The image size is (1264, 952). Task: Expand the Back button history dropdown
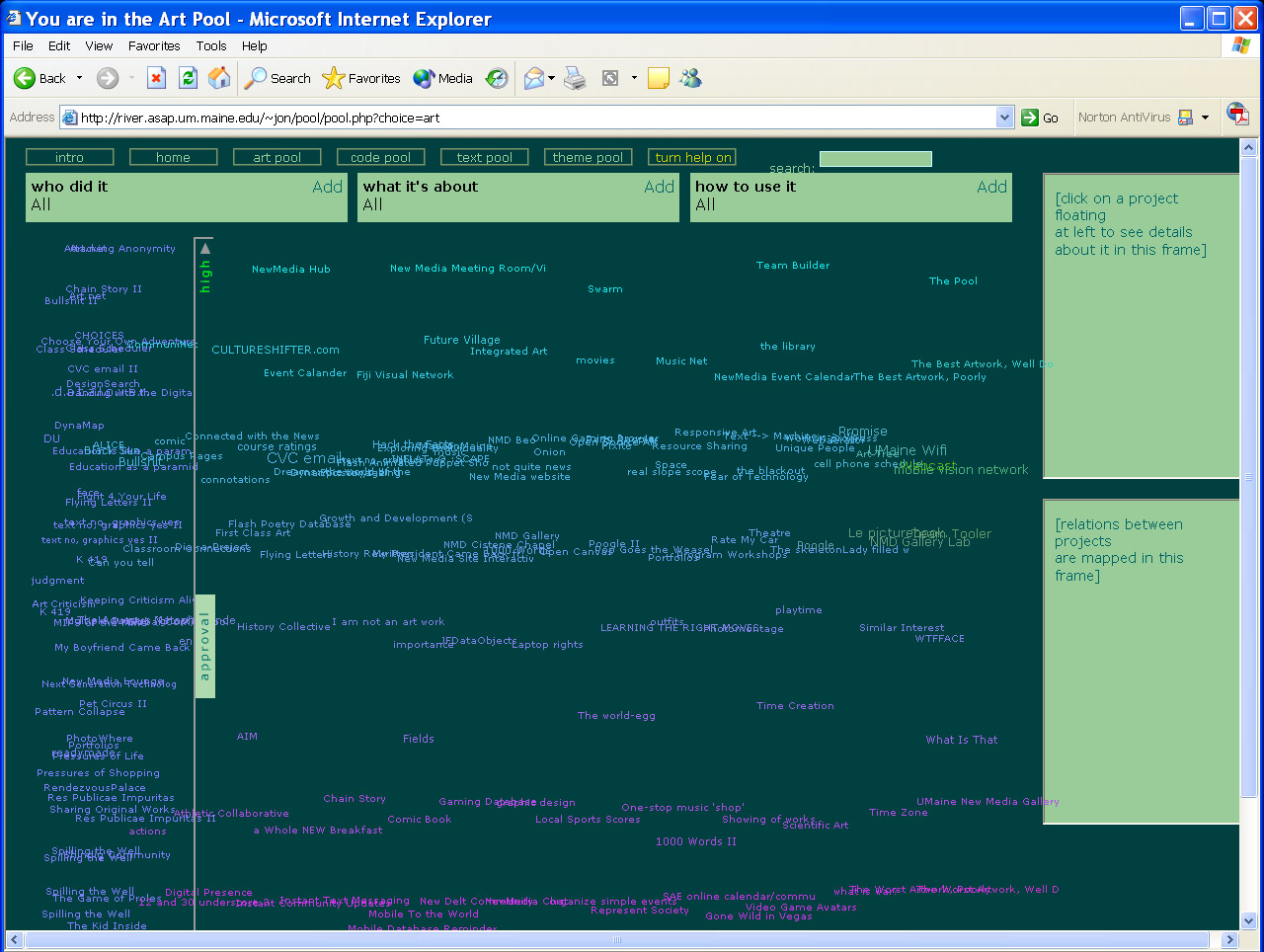80,78
